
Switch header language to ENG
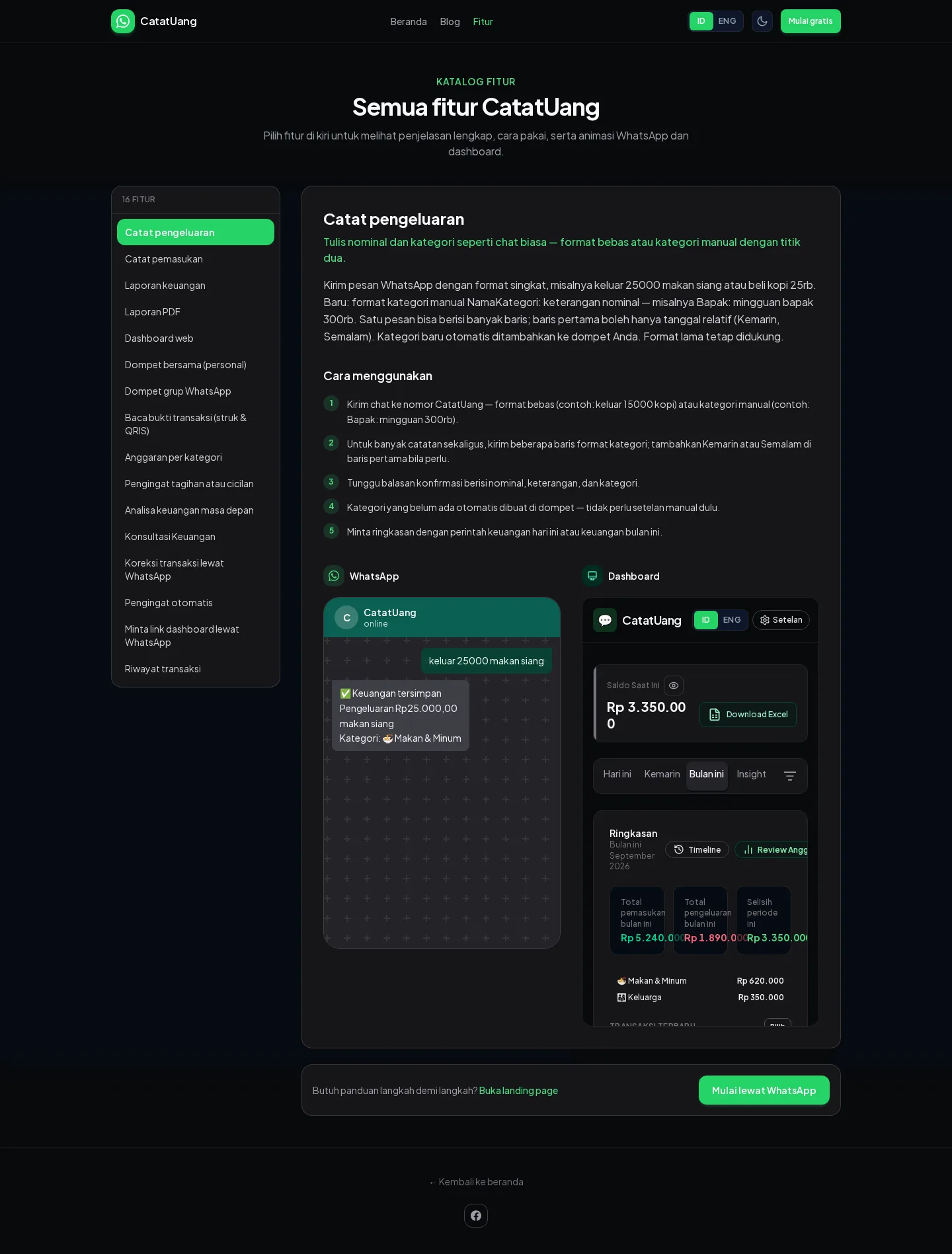tap(727, 21)
